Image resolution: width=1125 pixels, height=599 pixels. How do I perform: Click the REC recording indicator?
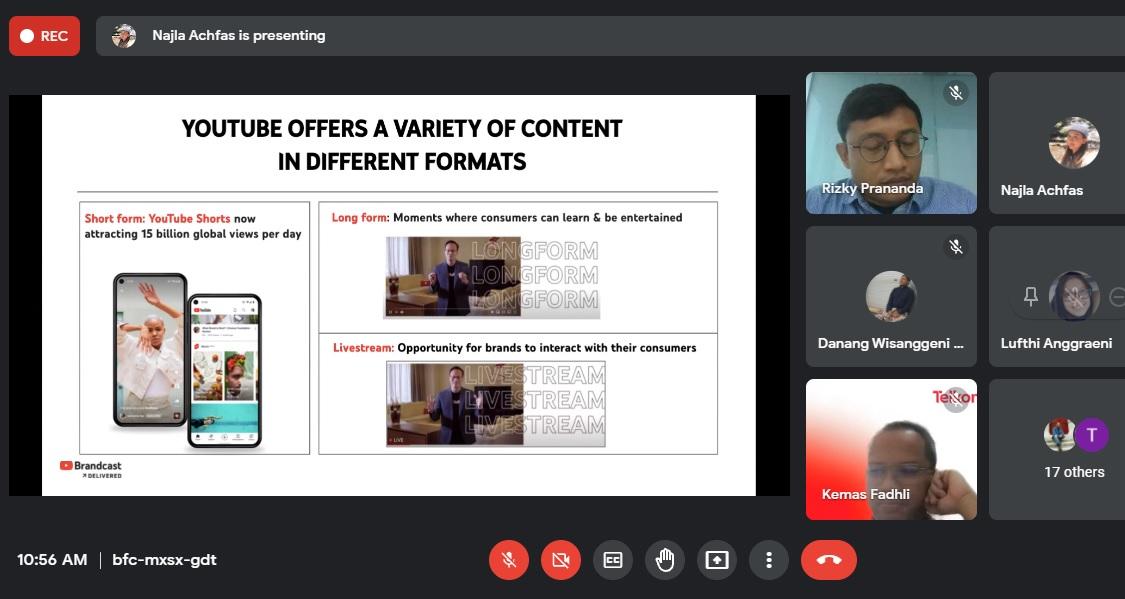click(x=44, y=36)
